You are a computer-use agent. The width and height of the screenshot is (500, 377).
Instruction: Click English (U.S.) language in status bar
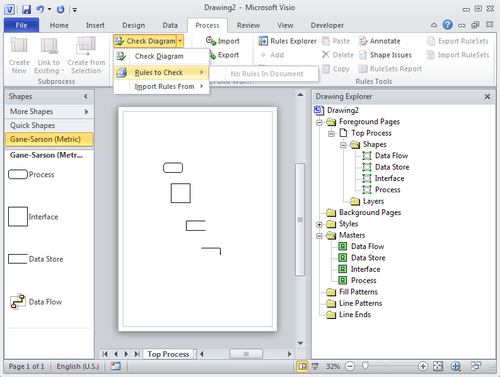coord(78,366)
